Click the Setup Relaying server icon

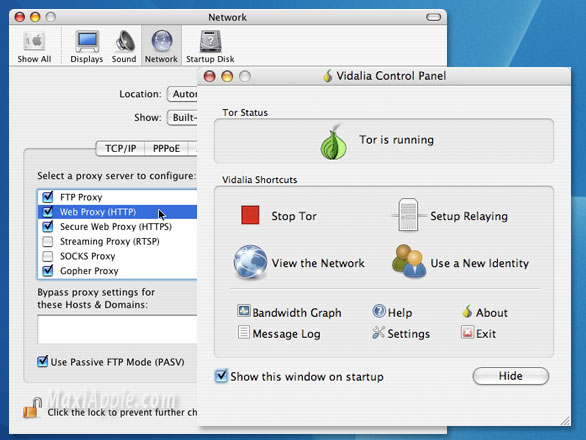point(408,215)
